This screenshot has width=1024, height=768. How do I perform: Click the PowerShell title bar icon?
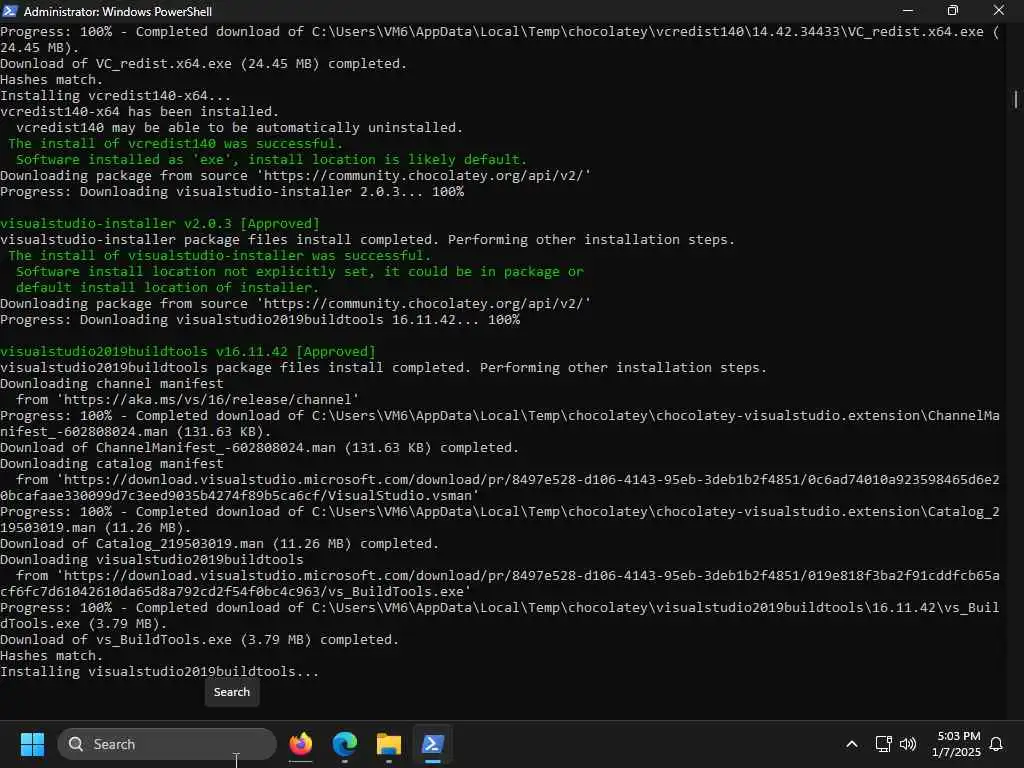click(10, 10)
